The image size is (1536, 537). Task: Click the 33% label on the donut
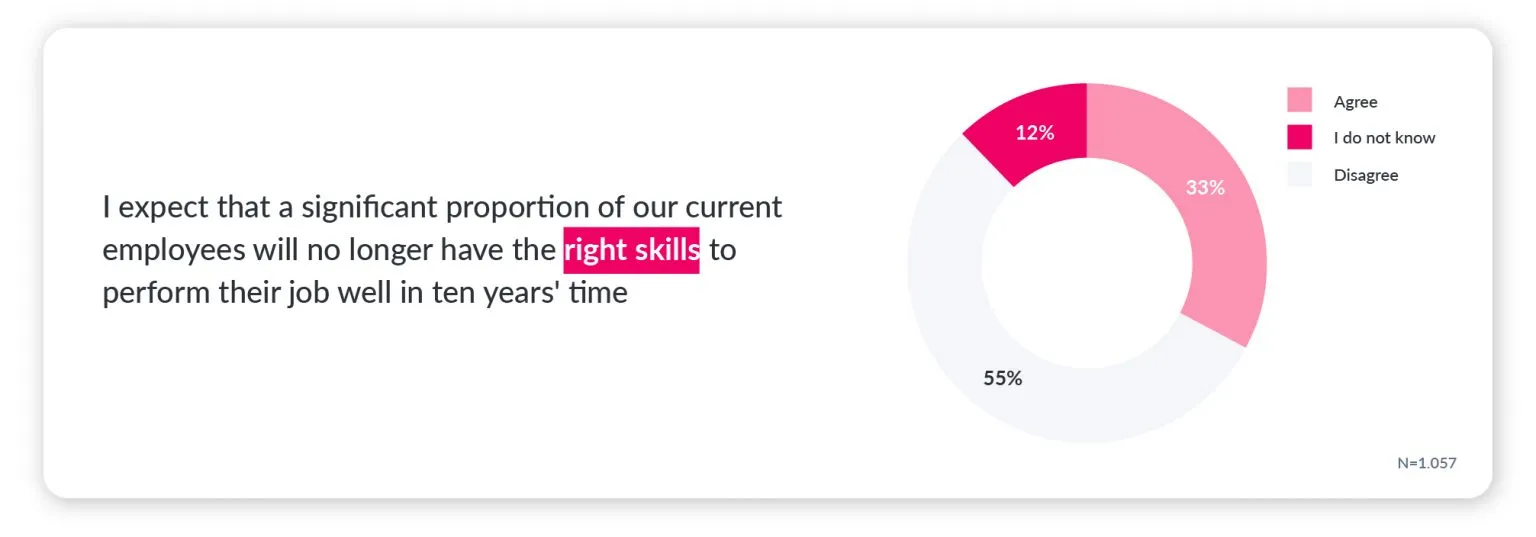1205,187
